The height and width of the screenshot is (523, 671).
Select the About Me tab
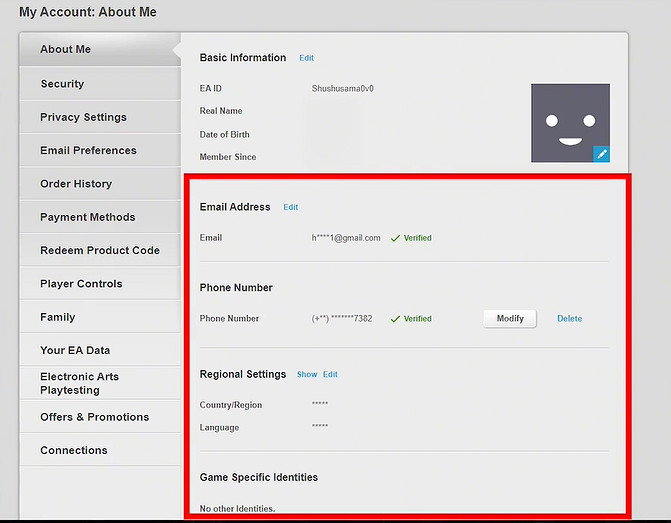[65, 49]
